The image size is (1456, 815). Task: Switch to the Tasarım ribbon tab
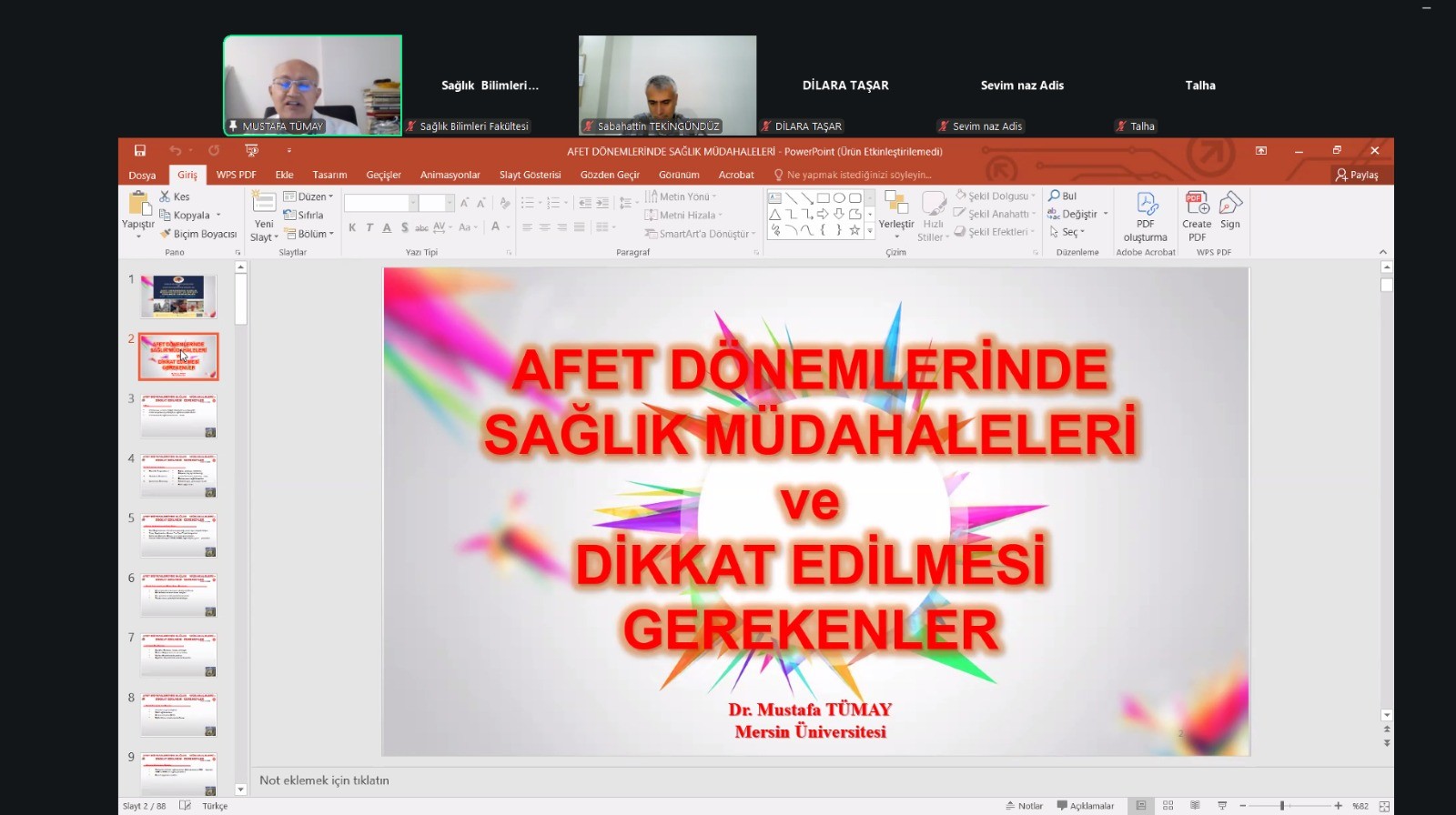tap(329, 175)
